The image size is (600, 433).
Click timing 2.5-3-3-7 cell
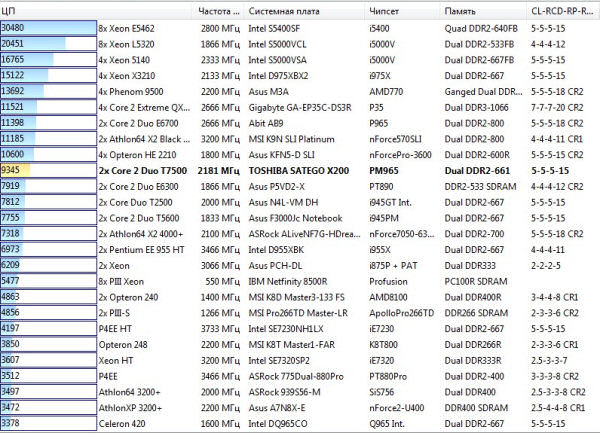coord(549,360)
